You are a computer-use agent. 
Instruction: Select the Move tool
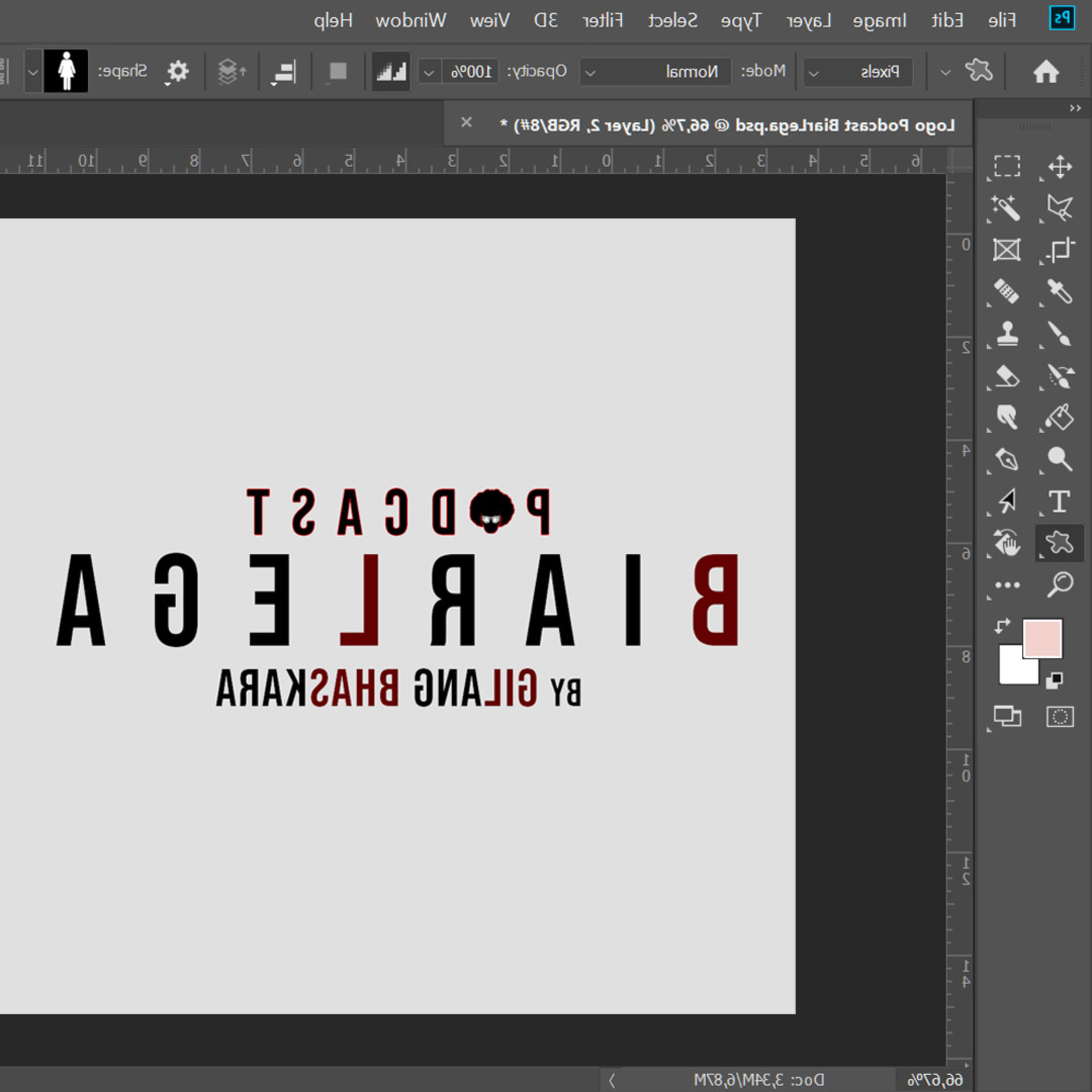coord(1060,167)
